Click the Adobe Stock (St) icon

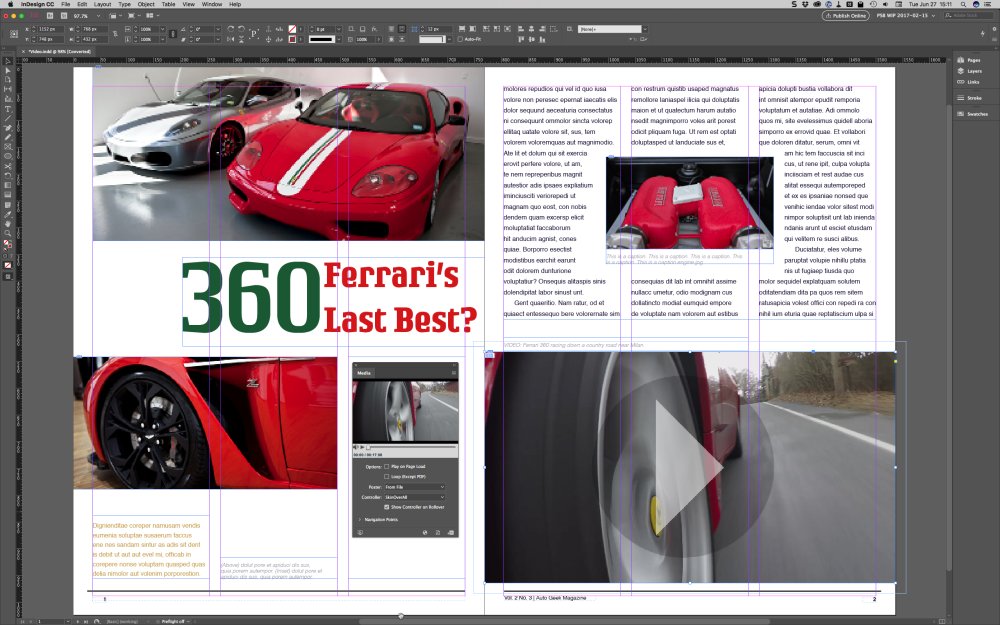coord(64,15)
